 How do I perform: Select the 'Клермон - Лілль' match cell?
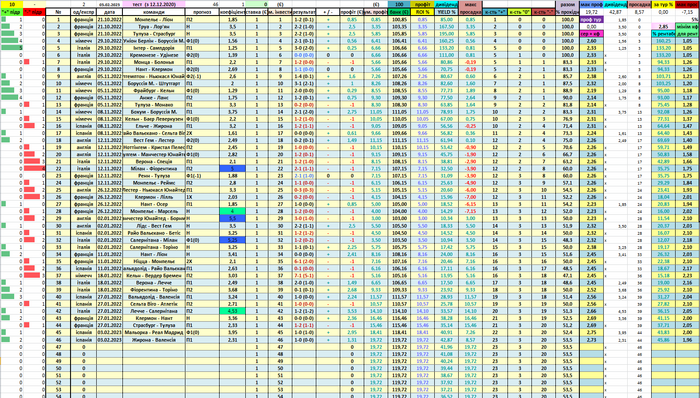coord(154,197)
